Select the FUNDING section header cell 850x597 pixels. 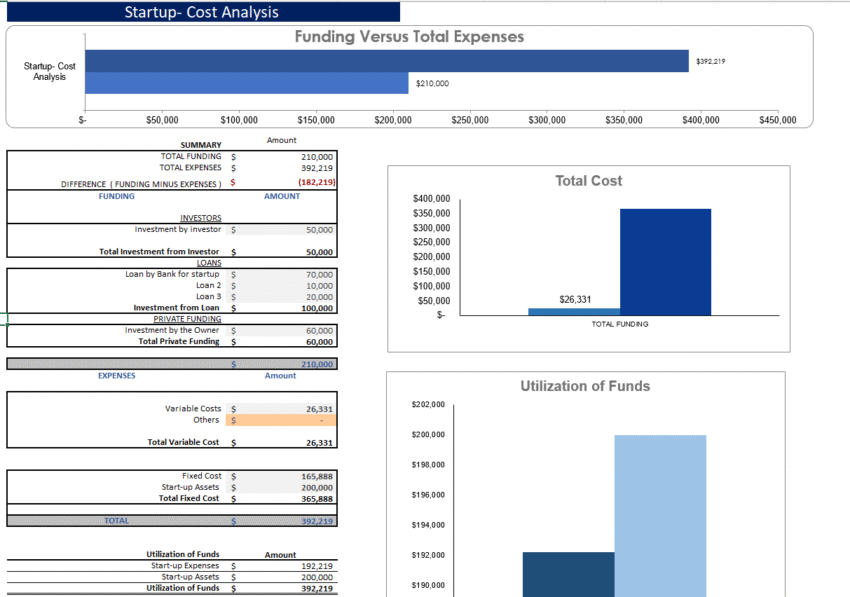point(116,197)
